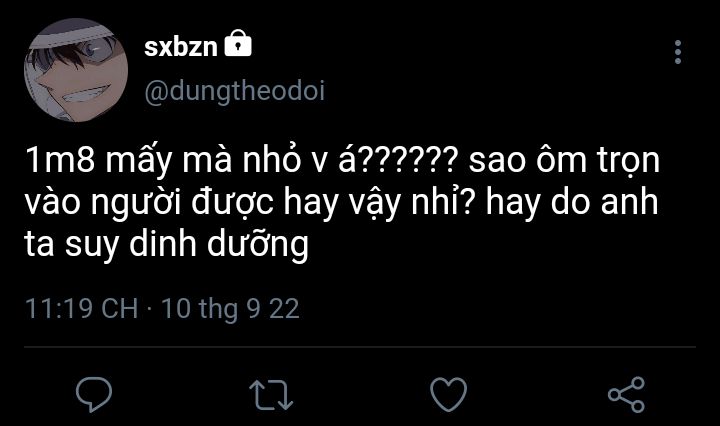Click the words 'ta suy dinh dưỡng'

pyautogui.click(x=166, y=244)
